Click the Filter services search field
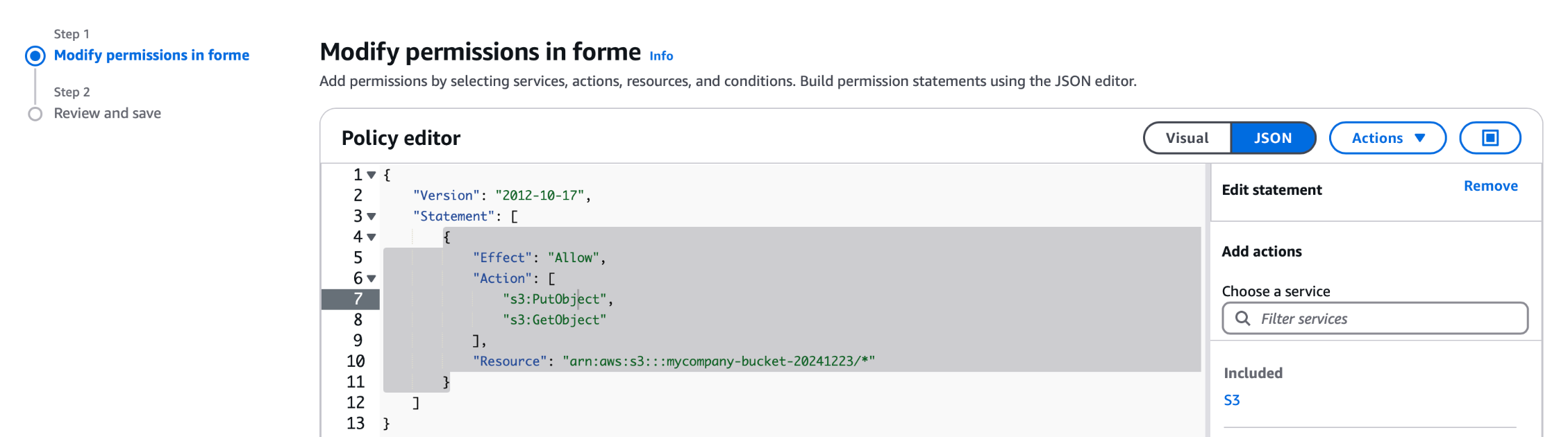This screenshot has height=437, width=1568. tap(1382, 318)
